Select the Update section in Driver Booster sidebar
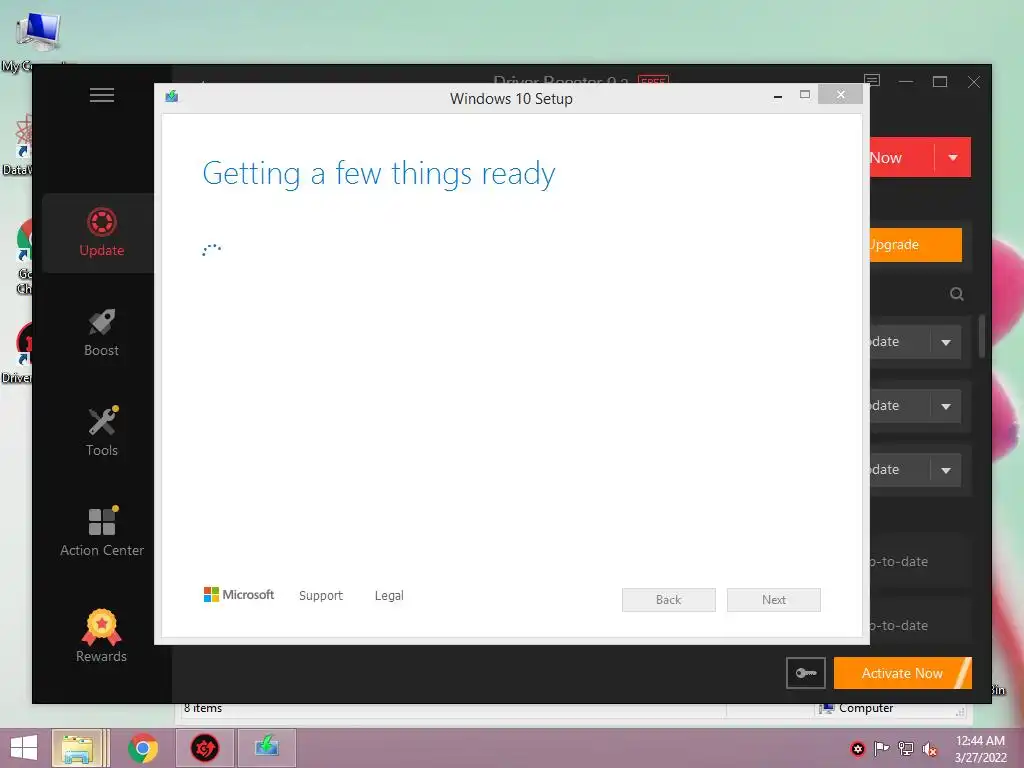This screenshot has height=768, width=1024. pos(101,232)
